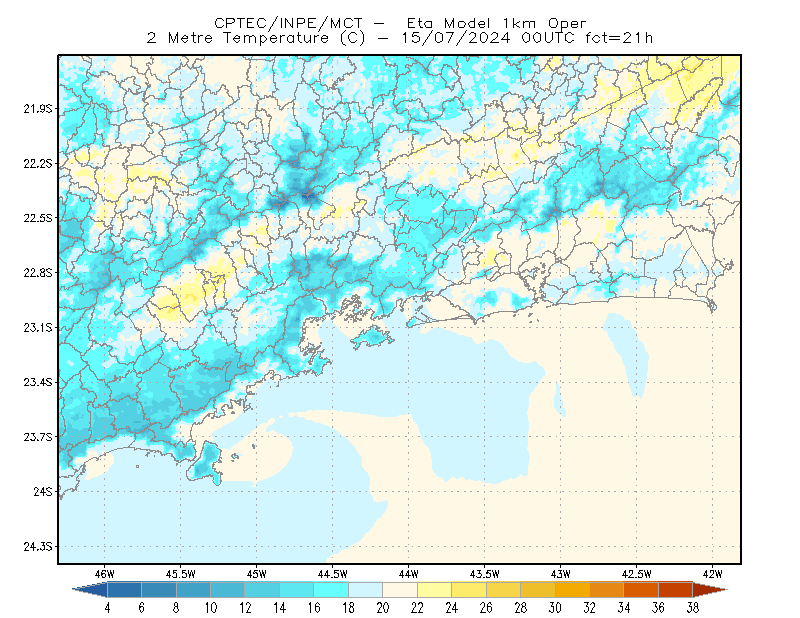
Task: Click the '23.4S' latitude label
Action: [x=37, y=382]
